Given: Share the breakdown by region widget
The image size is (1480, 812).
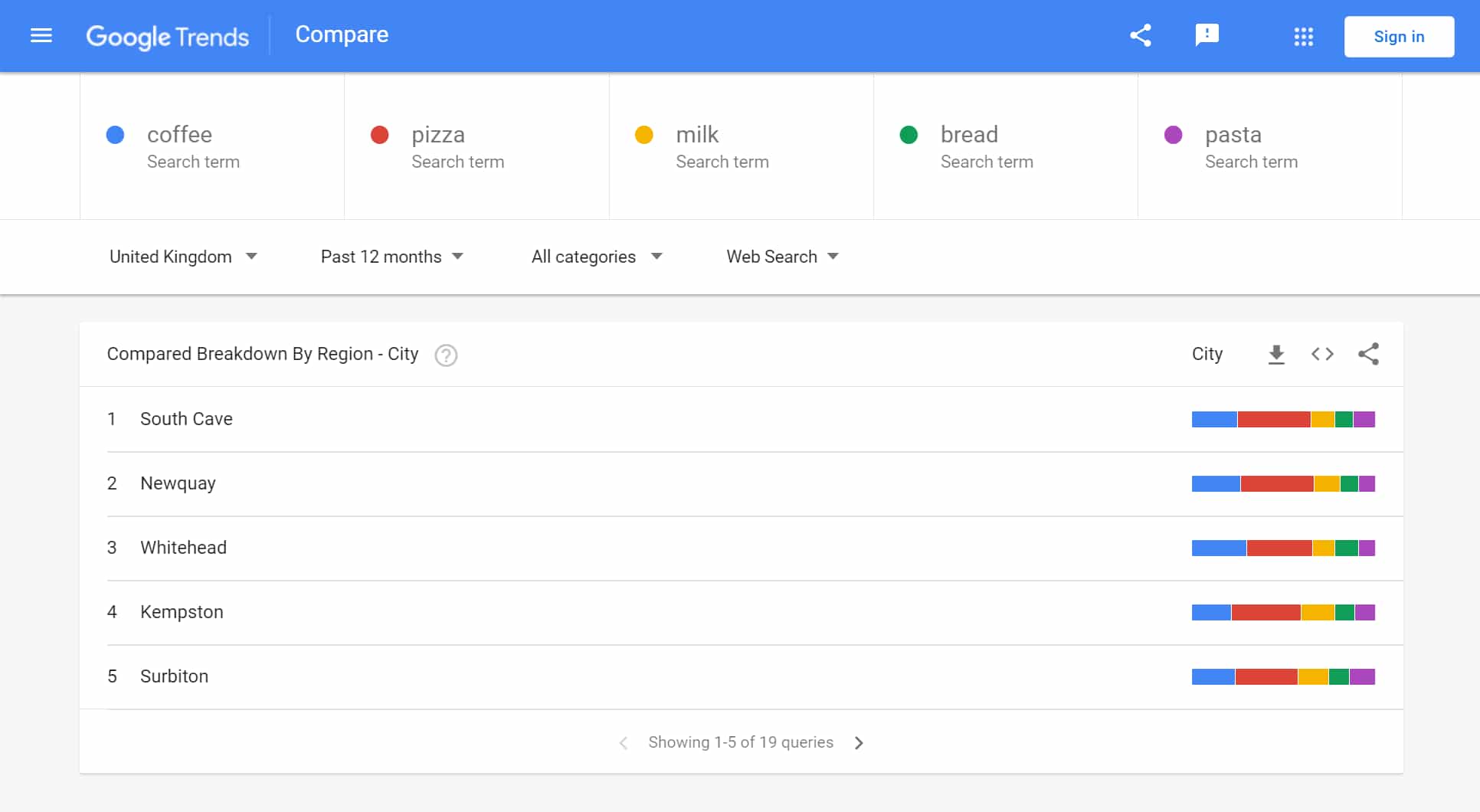Looking at the screenshot, I should [1368, 354].
